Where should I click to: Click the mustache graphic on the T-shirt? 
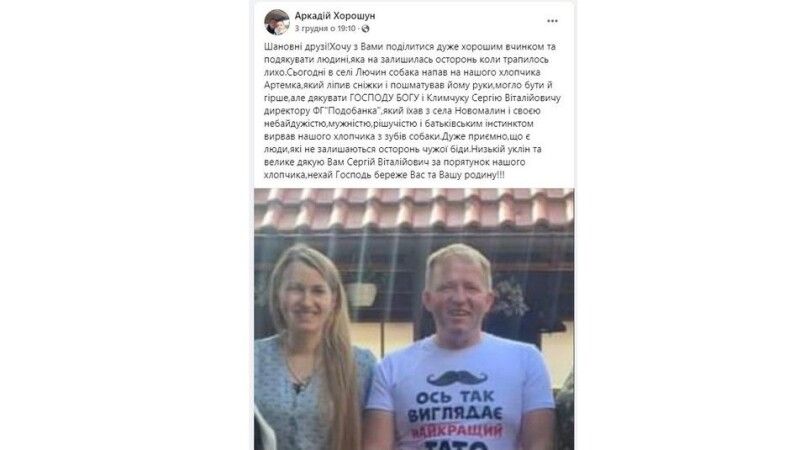coord(457,378)
